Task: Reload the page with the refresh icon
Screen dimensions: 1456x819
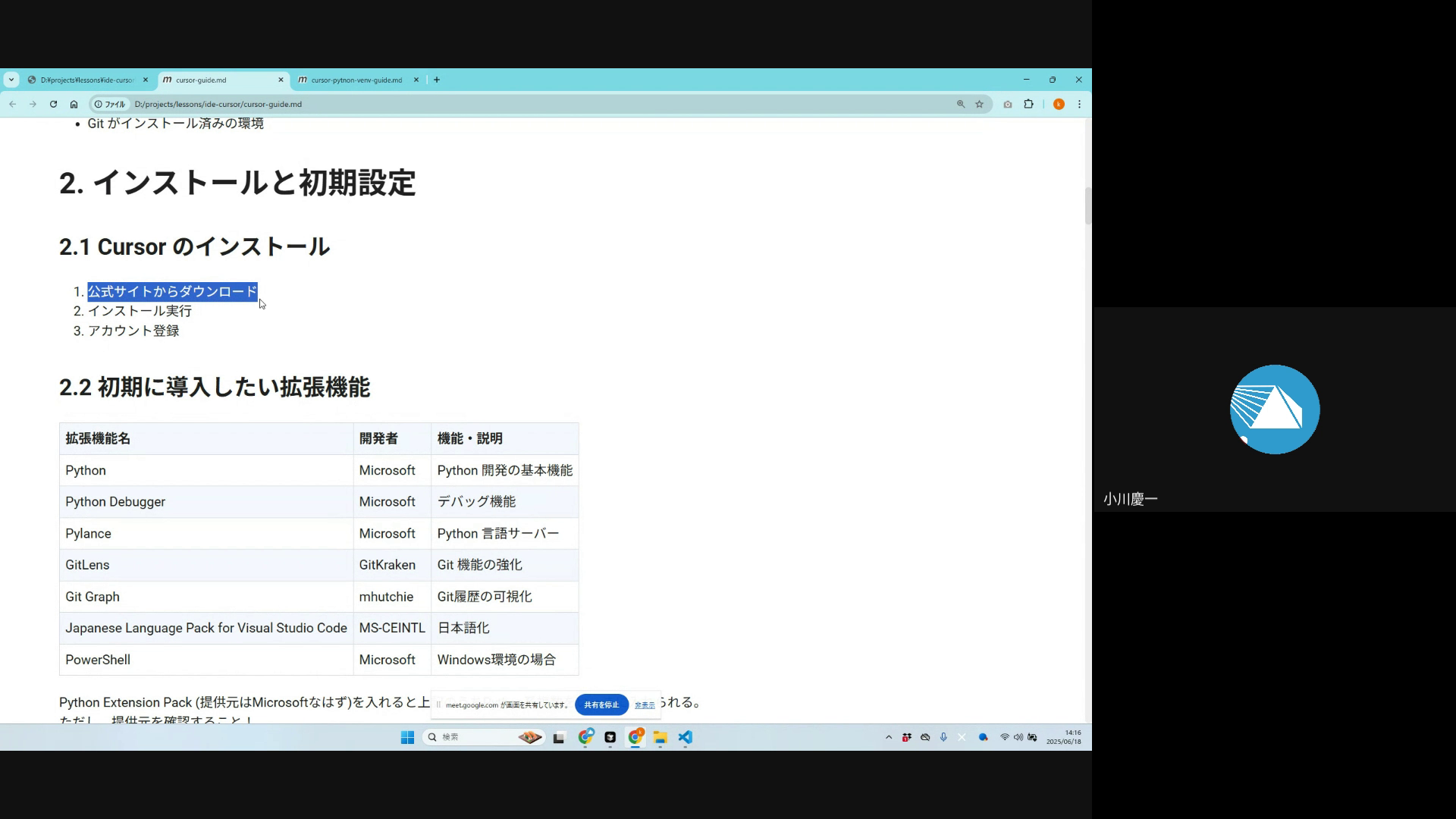Action: pos(53,105)
